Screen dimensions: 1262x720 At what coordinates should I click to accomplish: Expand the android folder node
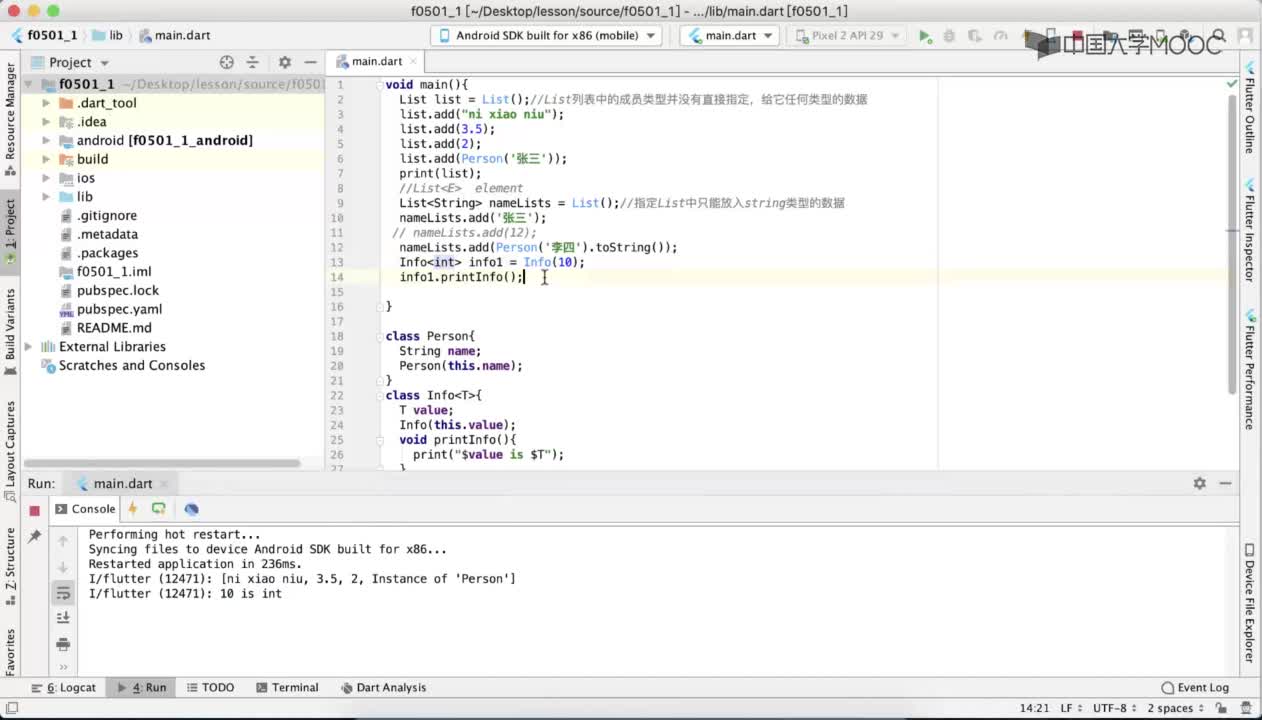46,141
